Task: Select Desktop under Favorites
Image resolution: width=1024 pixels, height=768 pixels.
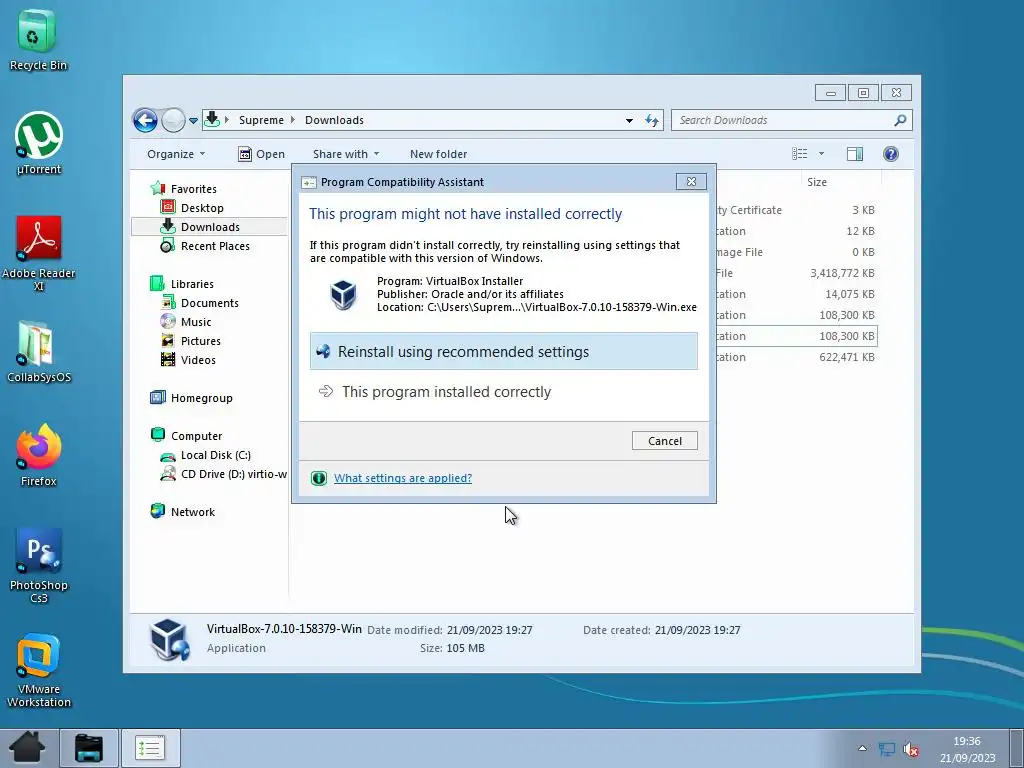Action: [x=193, y=208]
